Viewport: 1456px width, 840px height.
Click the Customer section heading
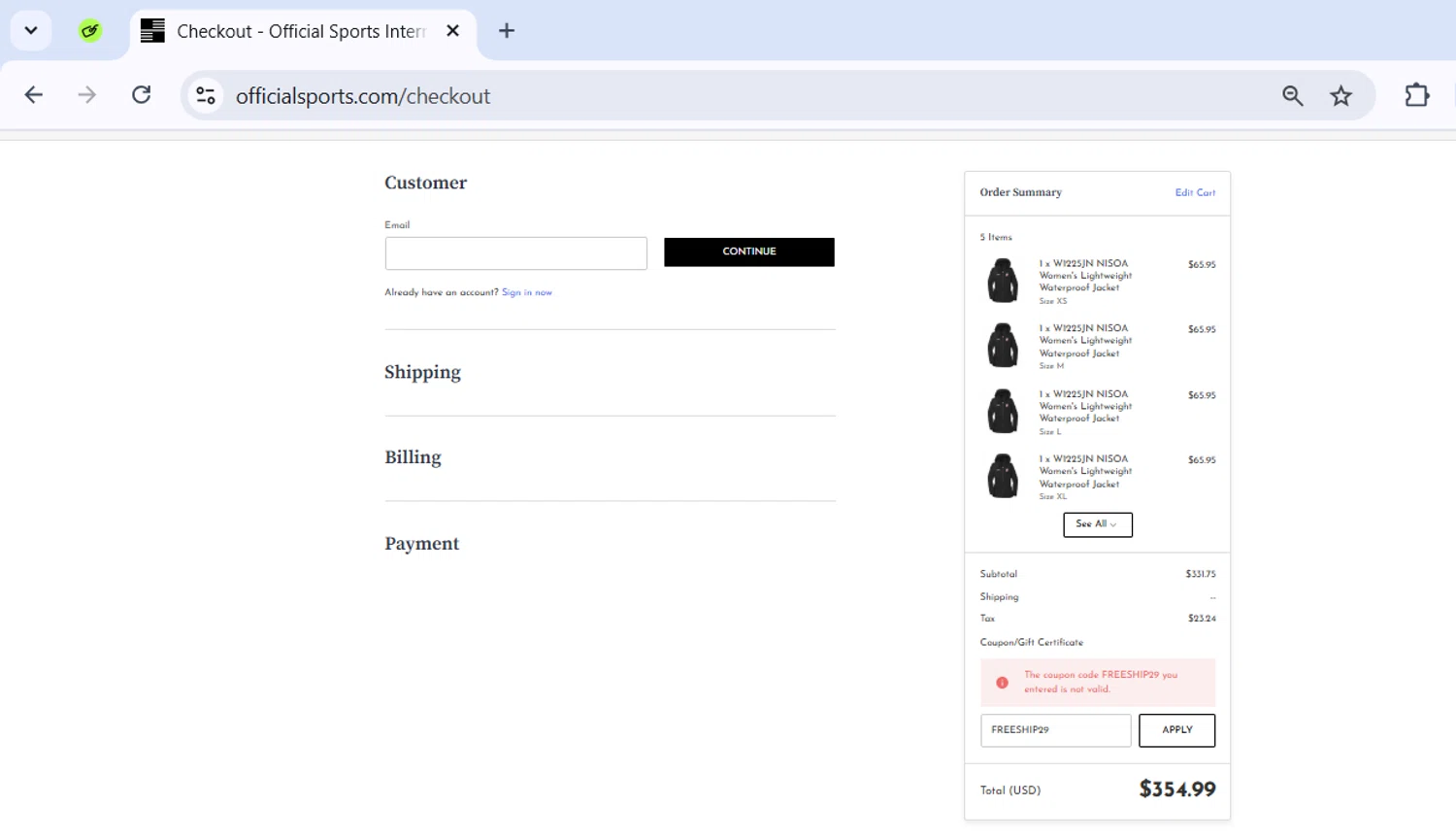point(425,183)
